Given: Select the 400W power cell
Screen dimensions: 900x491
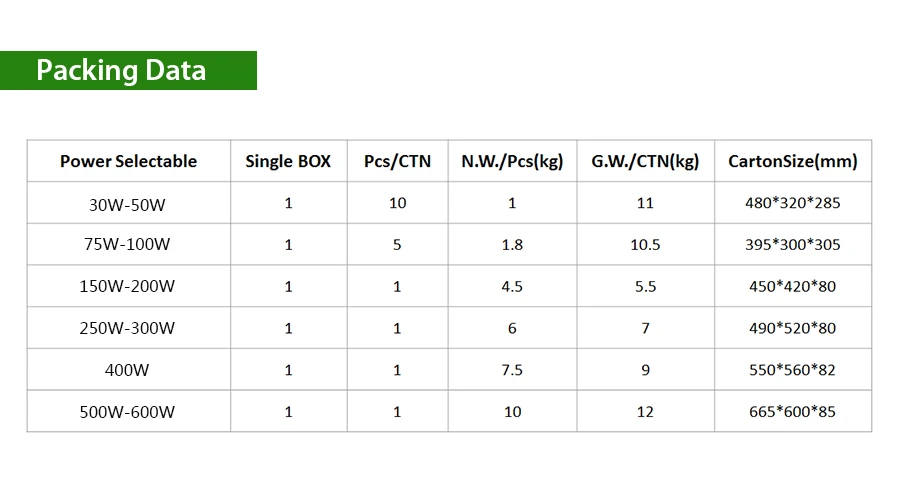Looking at the screenshot, I should [x=129, y=370].
